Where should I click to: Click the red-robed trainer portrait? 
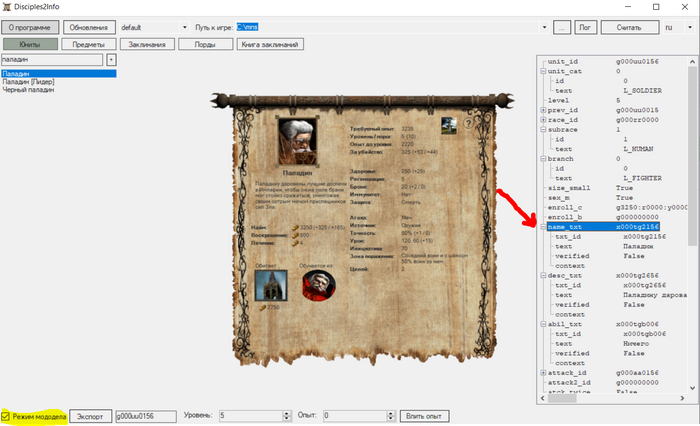tap(319, 286)
